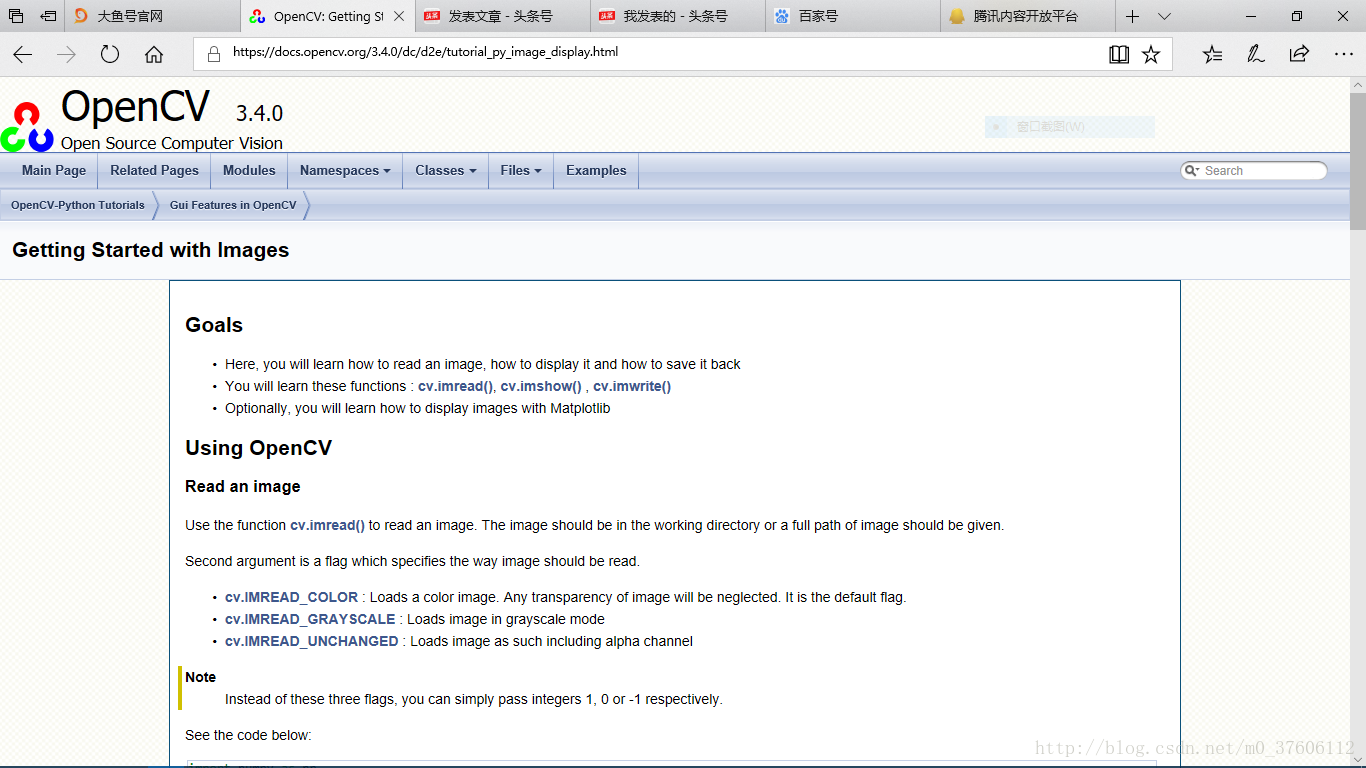The height and width of the screenshot is (768, 1366).
Task: Open the cv.IMREAD_GRAYSCALE link
Action: click(x=310, y=619)
